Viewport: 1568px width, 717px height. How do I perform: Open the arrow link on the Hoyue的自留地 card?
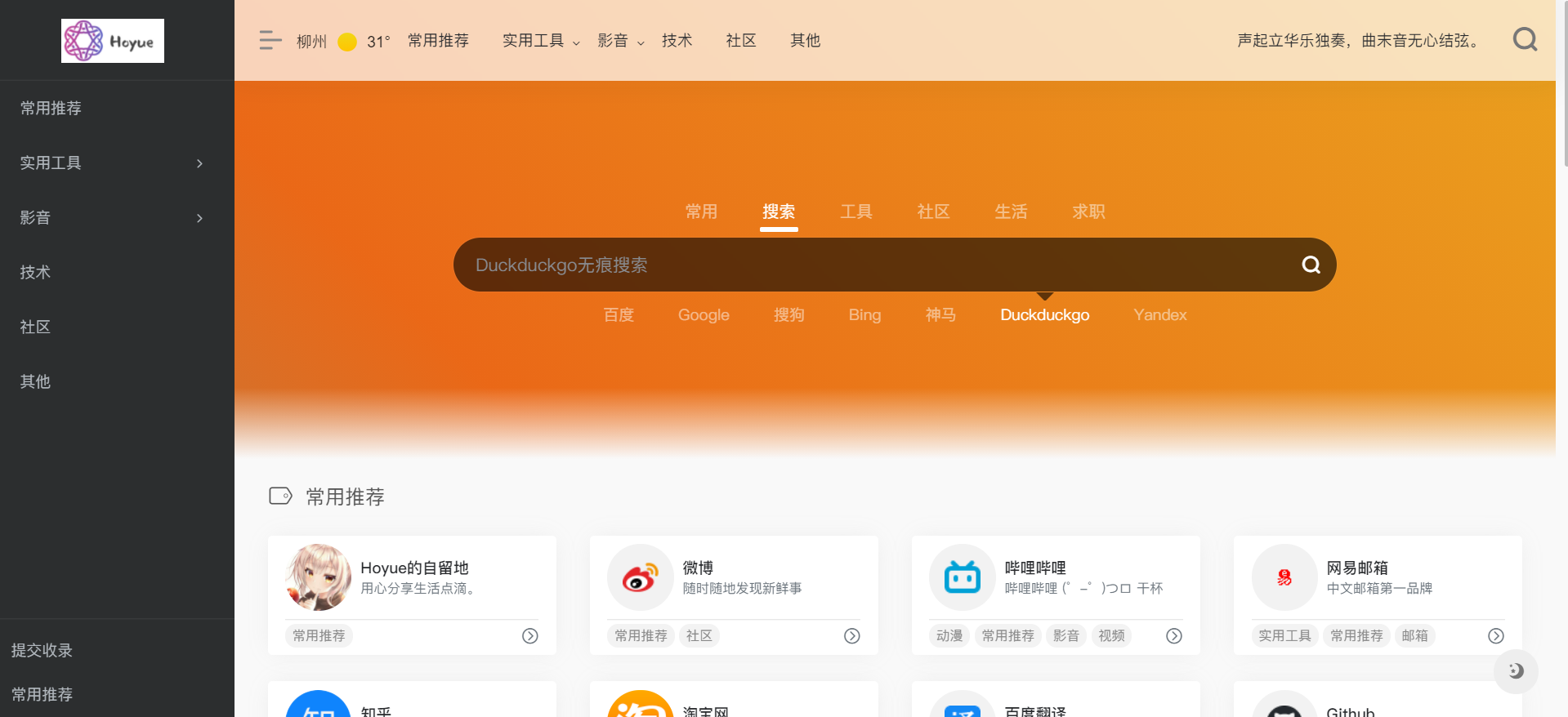[x=530, y=636]
